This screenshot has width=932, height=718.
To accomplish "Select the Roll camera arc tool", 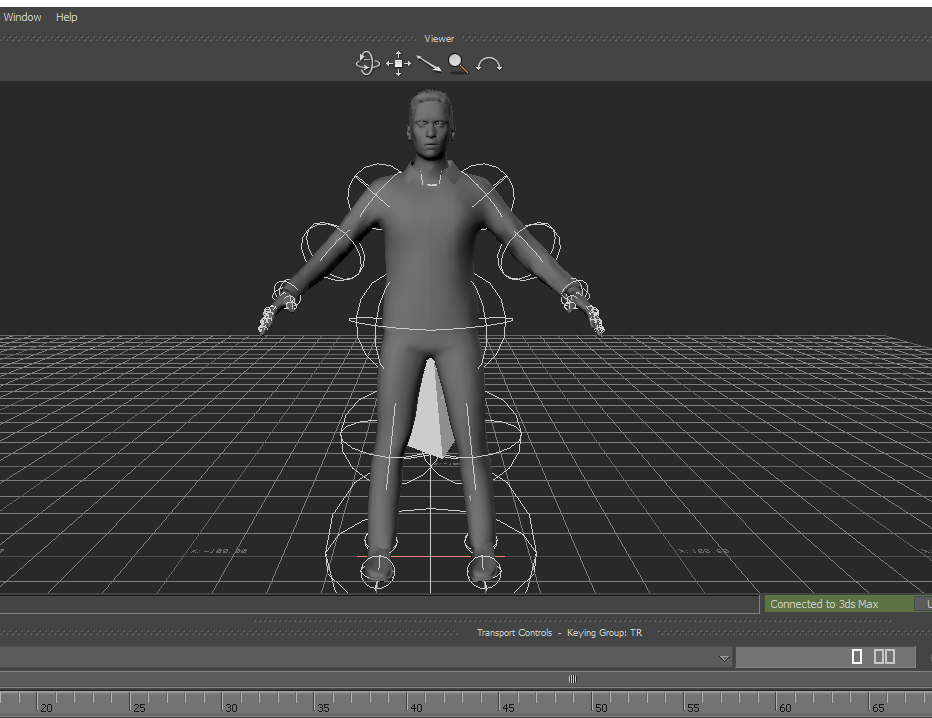I will [489, 64].
